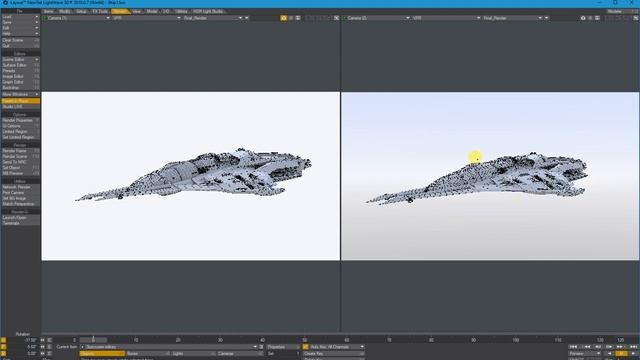Jump to first frame playback icon
Screen dimensions: 640x360
pos(573,347)
